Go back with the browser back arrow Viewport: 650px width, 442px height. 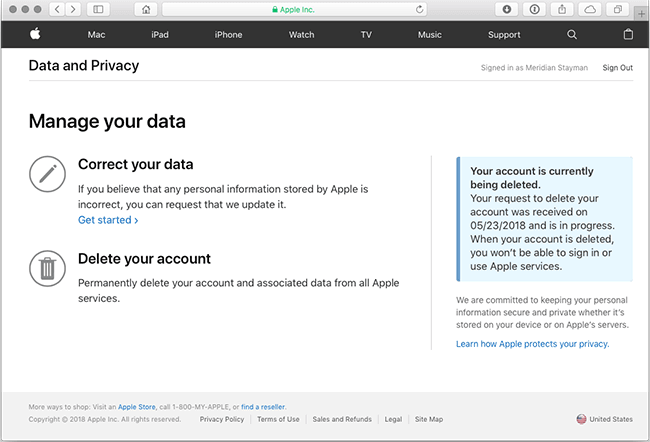(x=57, y=9)
